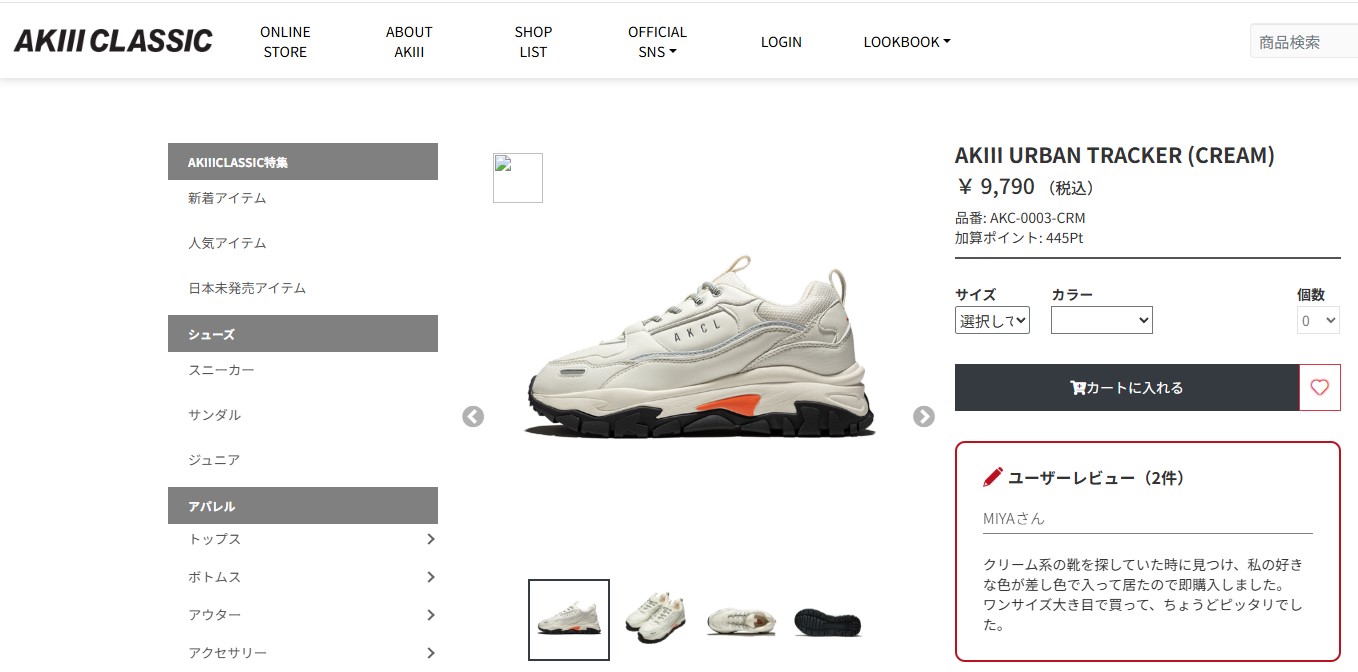Focus the 商品検索 search field
This screenshot has width=1358, height=672.
click(1304, 42)
